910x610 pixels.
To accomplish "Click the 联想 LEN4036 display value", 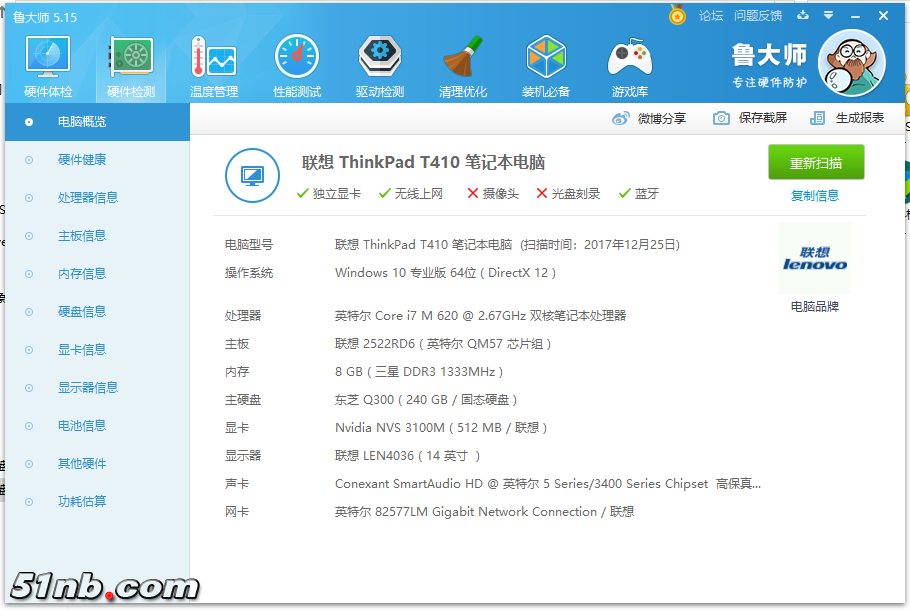I will click(407, 456).
